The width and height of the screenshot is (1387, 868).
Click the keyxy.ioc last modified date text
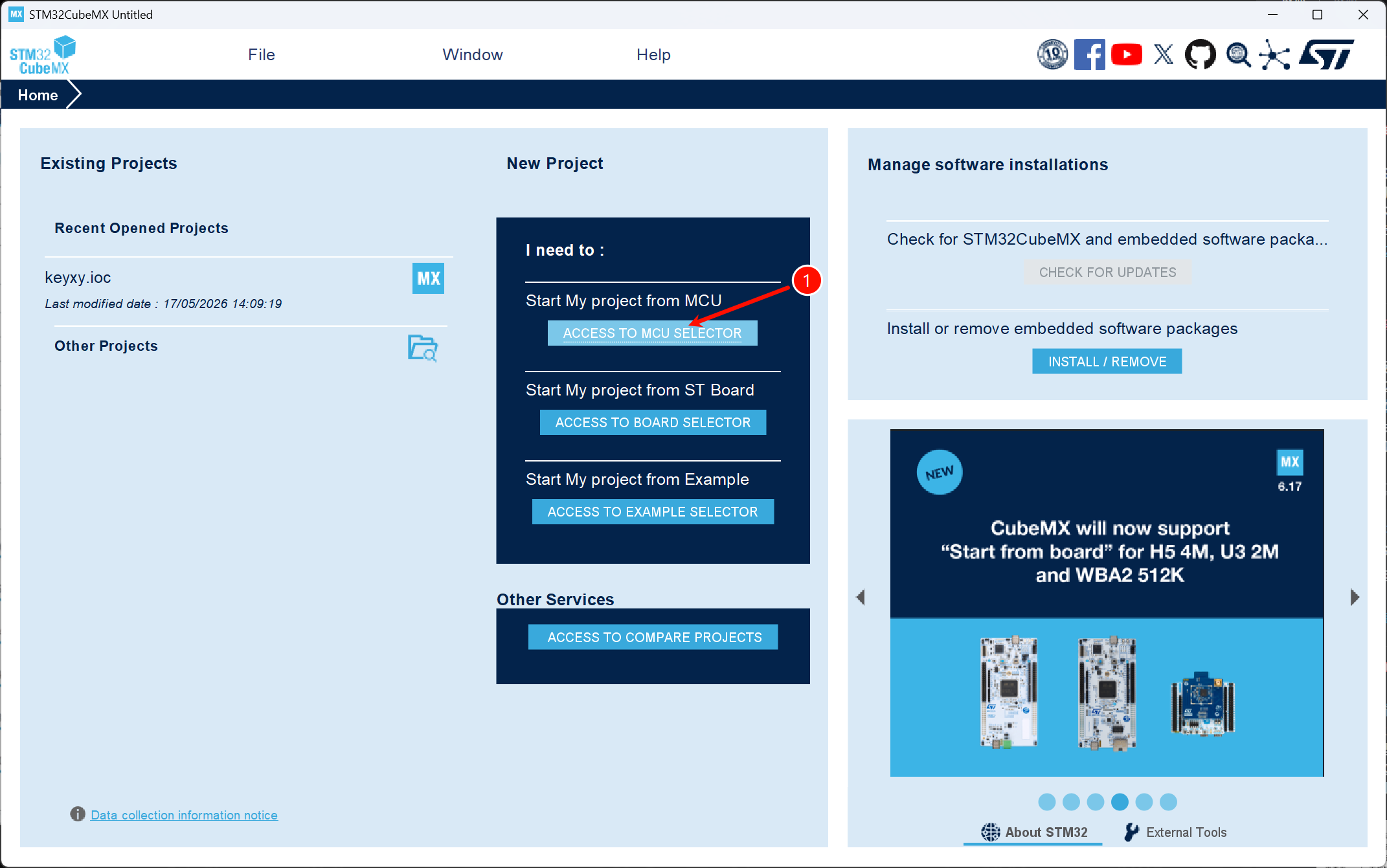click(163, 304)
